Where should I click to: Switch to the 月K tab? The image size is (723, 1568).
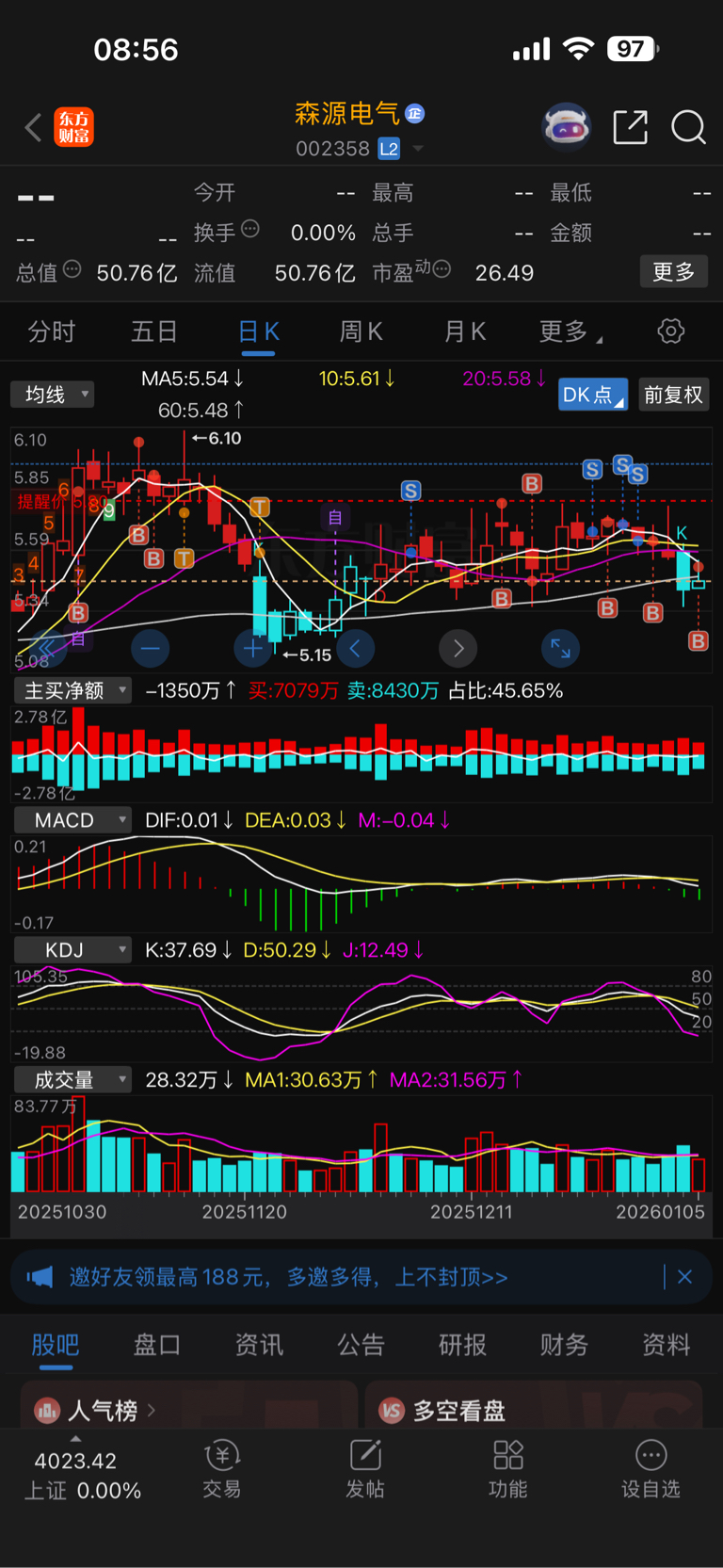464,331
